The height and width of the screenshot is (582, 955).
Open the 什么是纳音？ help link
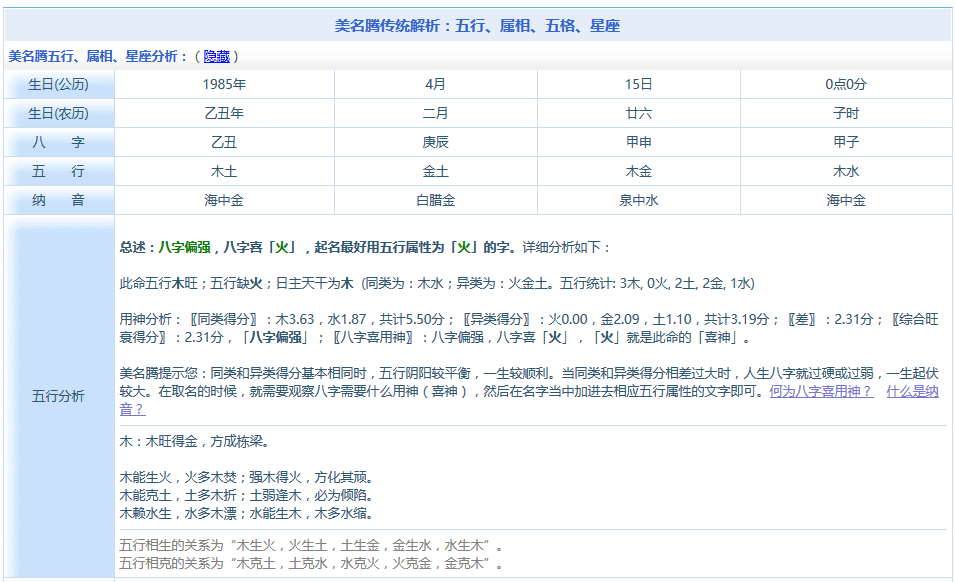(x=912, y=392)
